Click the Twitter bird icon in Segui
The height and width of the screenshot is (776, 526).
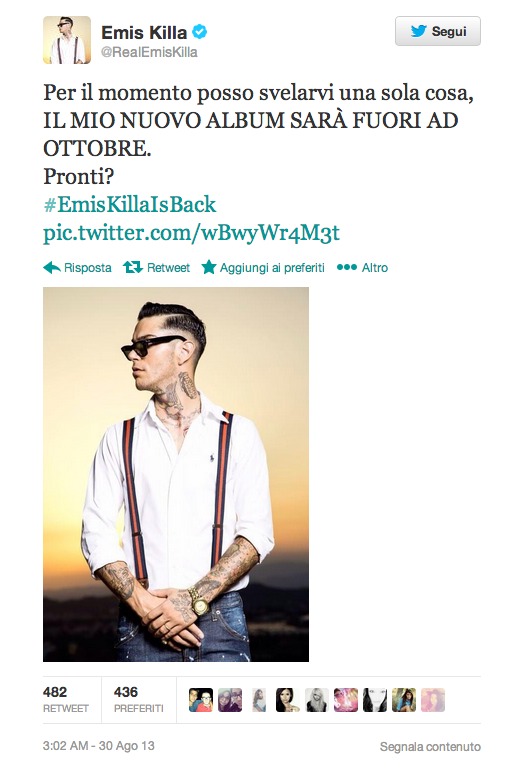pos(419,31)
